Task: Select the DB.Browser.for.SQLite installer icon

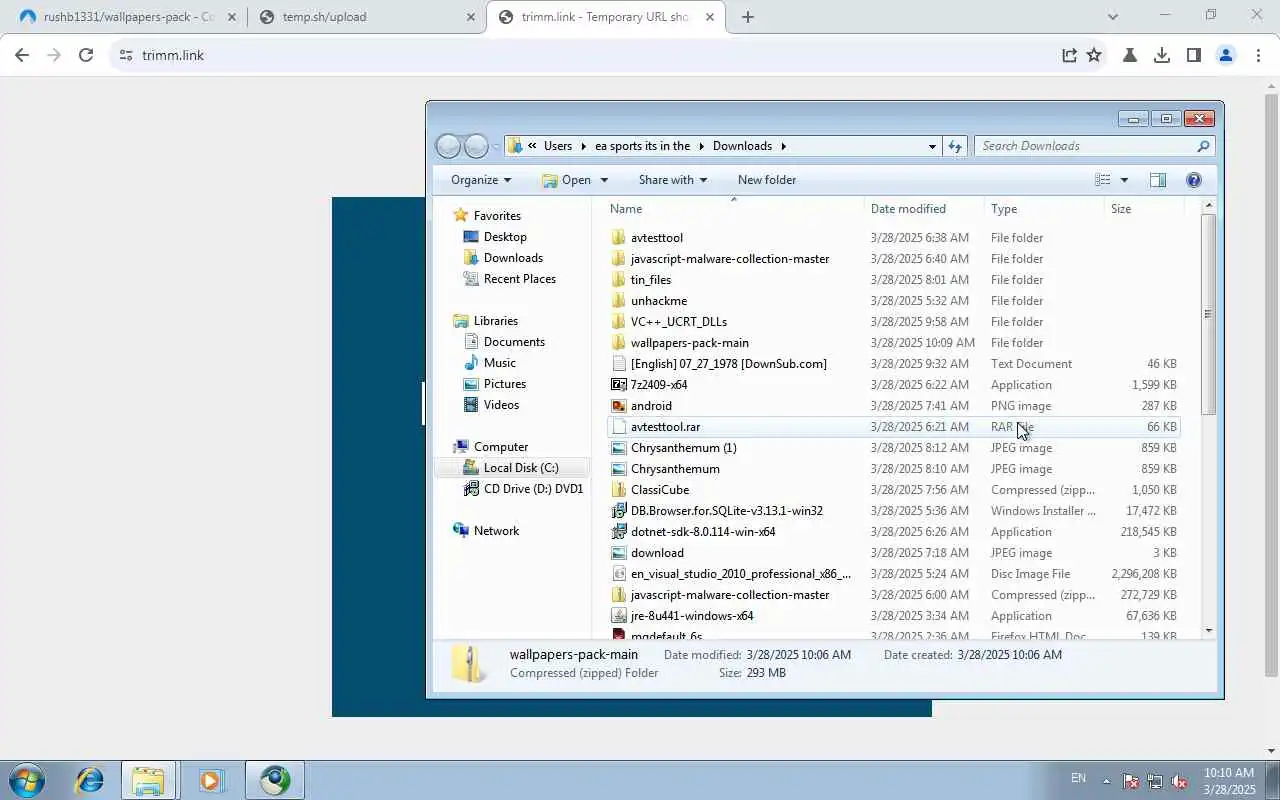Action: tap(619, 511)
